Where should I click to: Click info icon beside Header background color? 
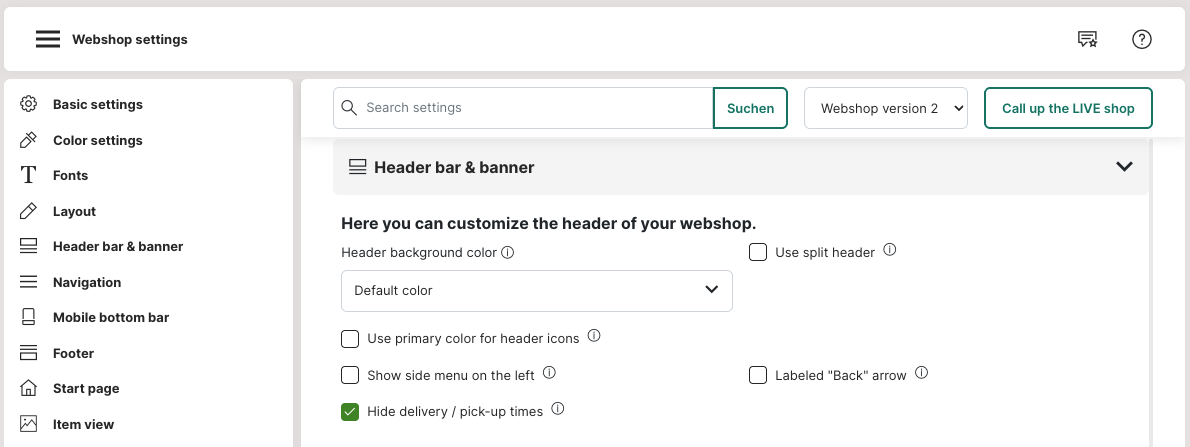coord(507,253)
